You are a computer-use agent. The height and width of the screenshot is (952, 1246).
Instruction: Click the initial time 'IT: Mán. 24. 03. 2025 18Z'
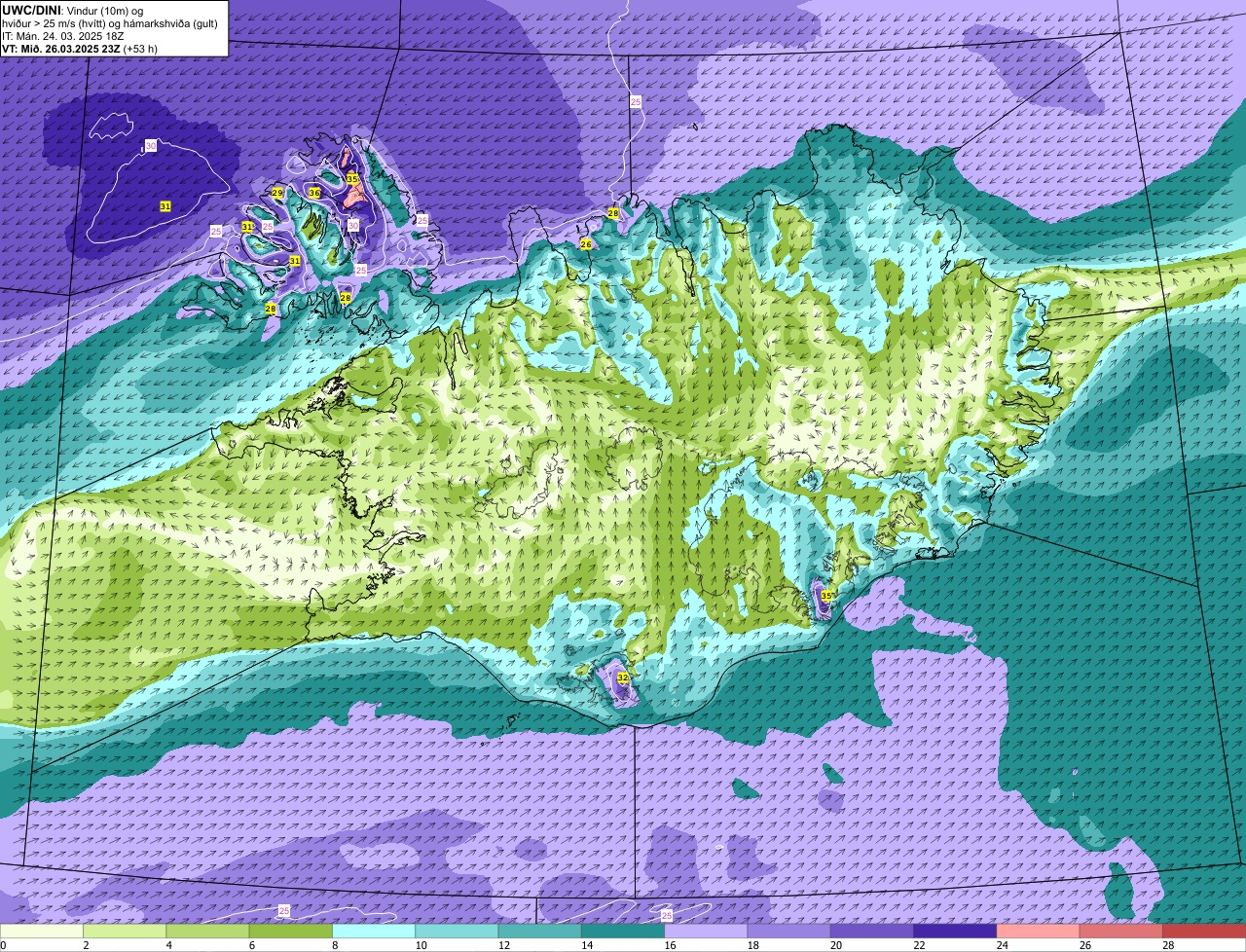[63, 35]
